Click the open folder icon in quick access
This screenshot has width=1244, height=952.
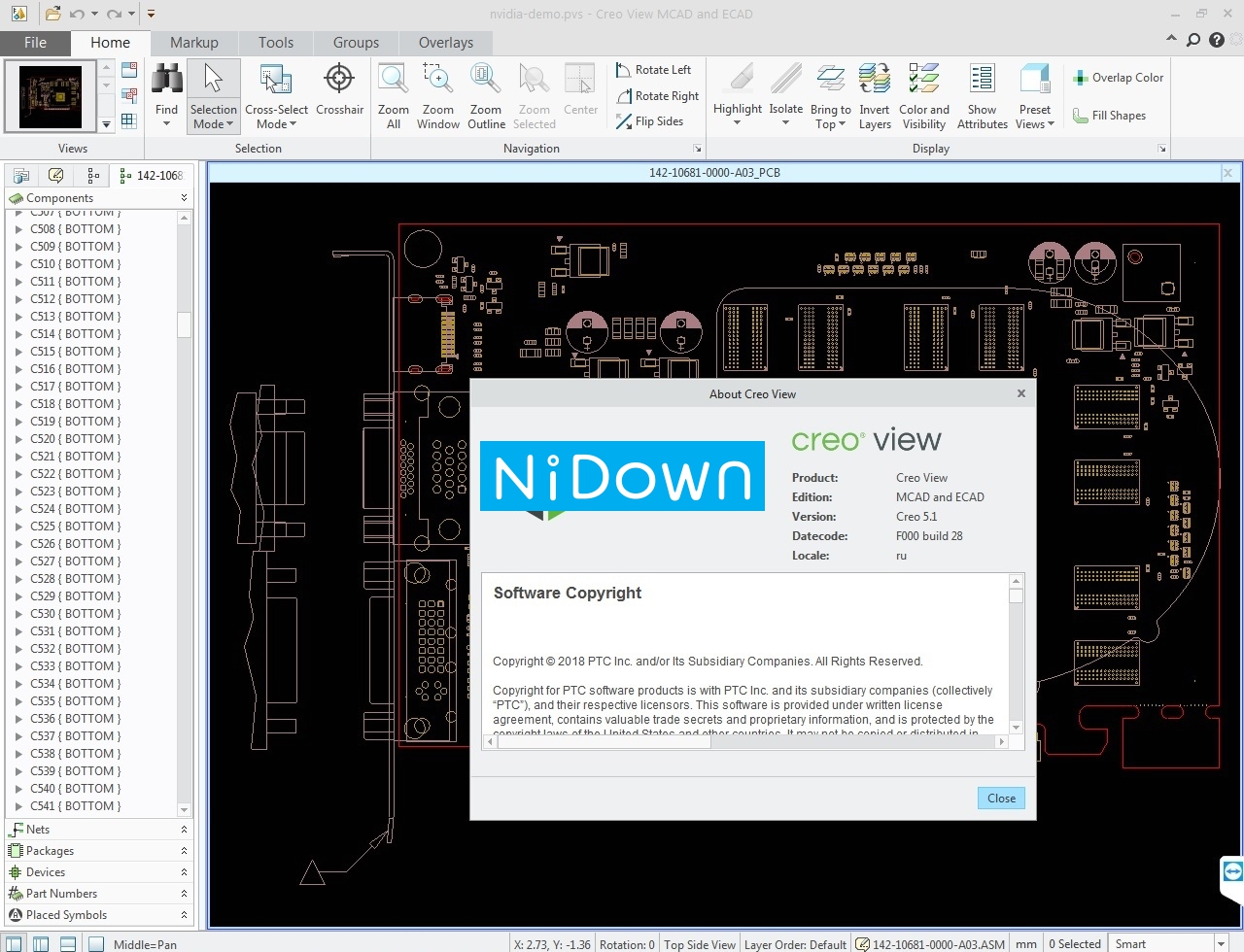52,14
